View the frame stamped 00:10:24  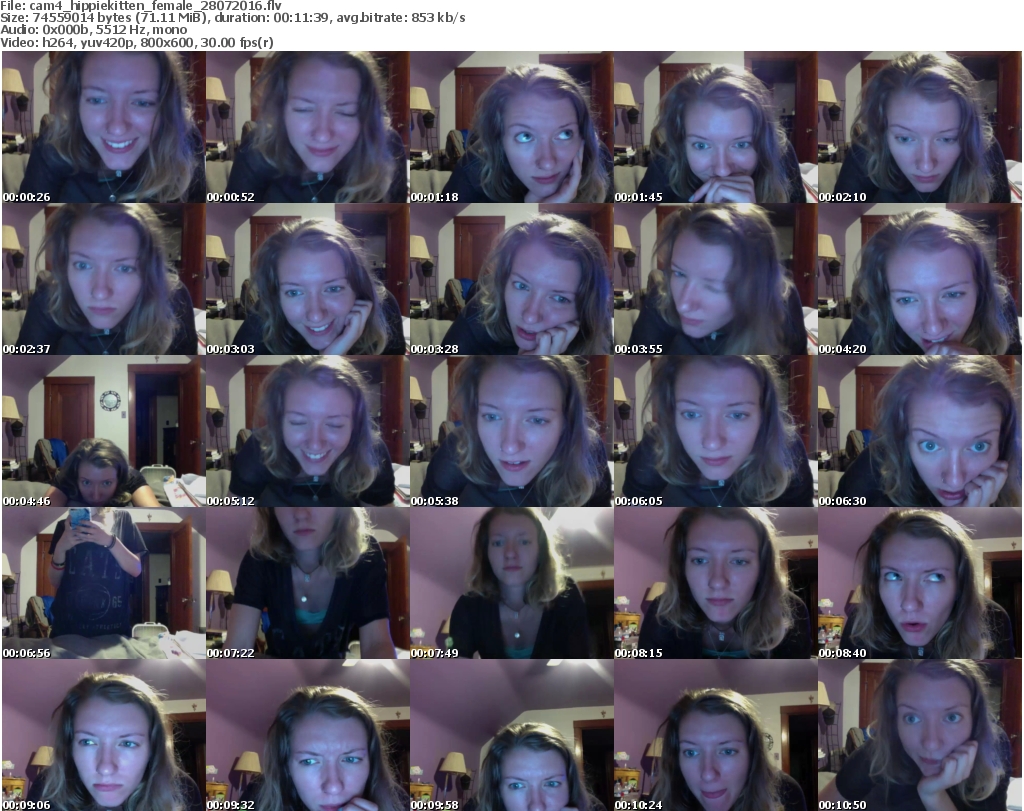[716, 735]
